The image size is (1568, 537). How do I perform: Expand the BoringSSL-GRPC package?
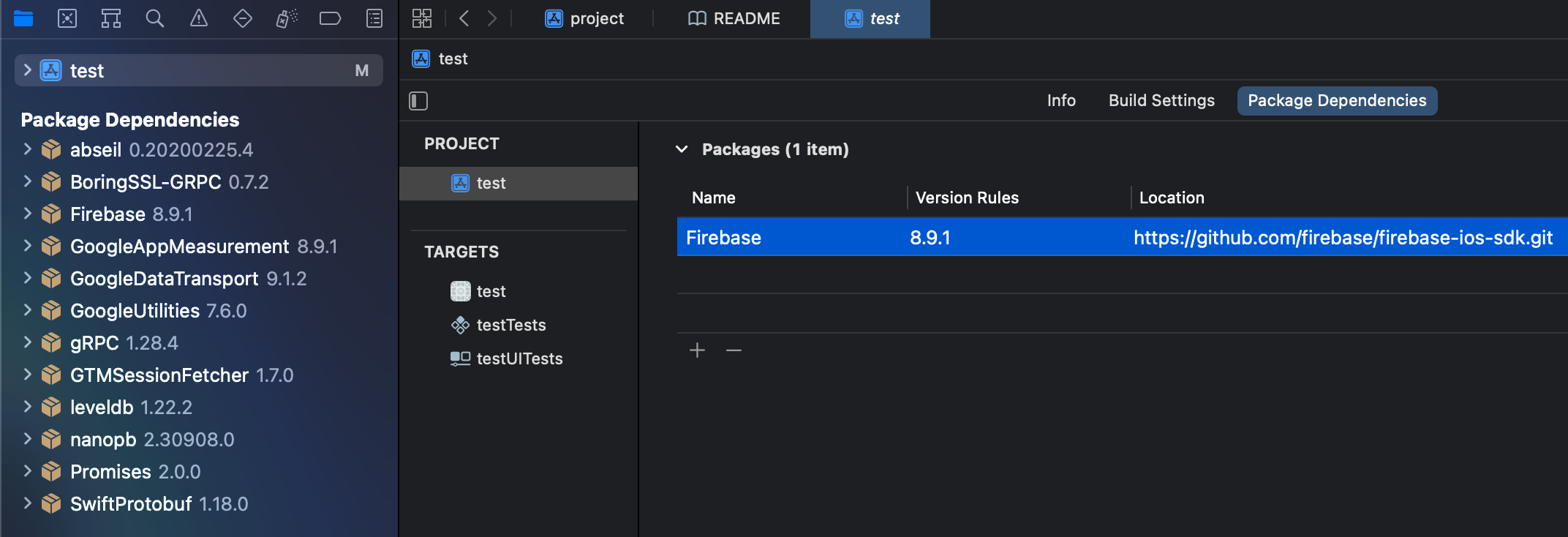27,181
